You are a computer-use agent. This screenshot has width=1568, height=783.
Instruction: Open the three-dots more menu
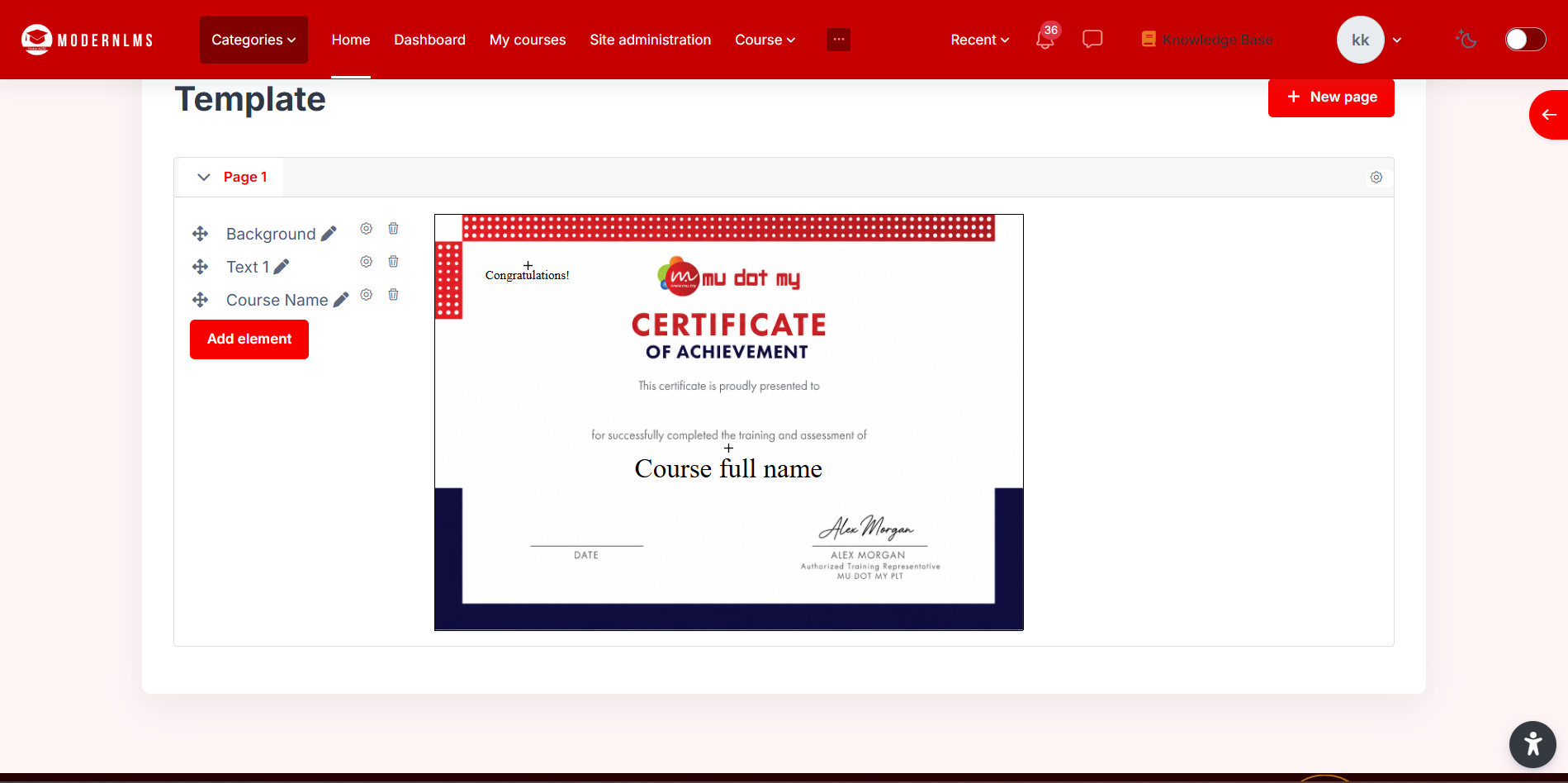click(838, 40)
